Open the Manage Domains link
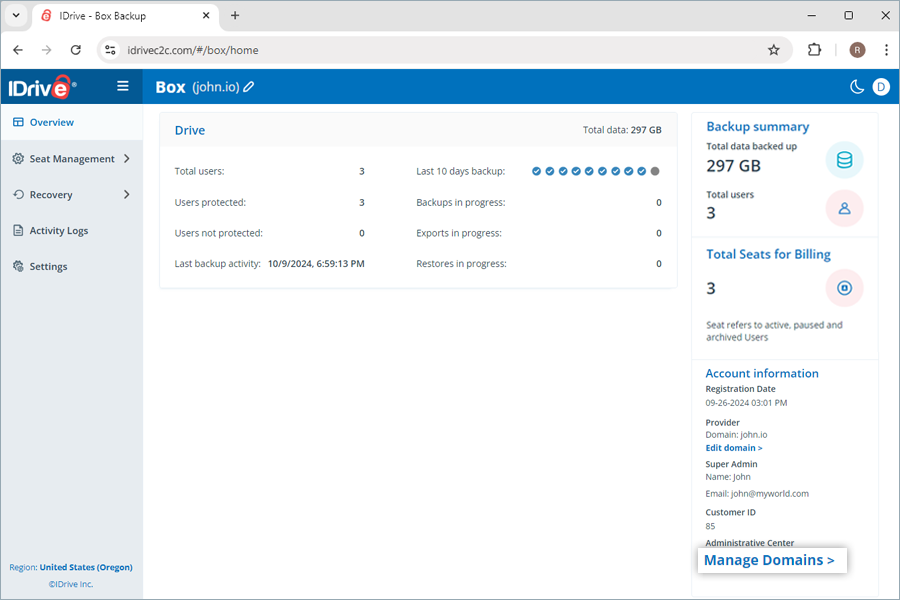Screen dimensions: 900x600 [x=769, y=560]
